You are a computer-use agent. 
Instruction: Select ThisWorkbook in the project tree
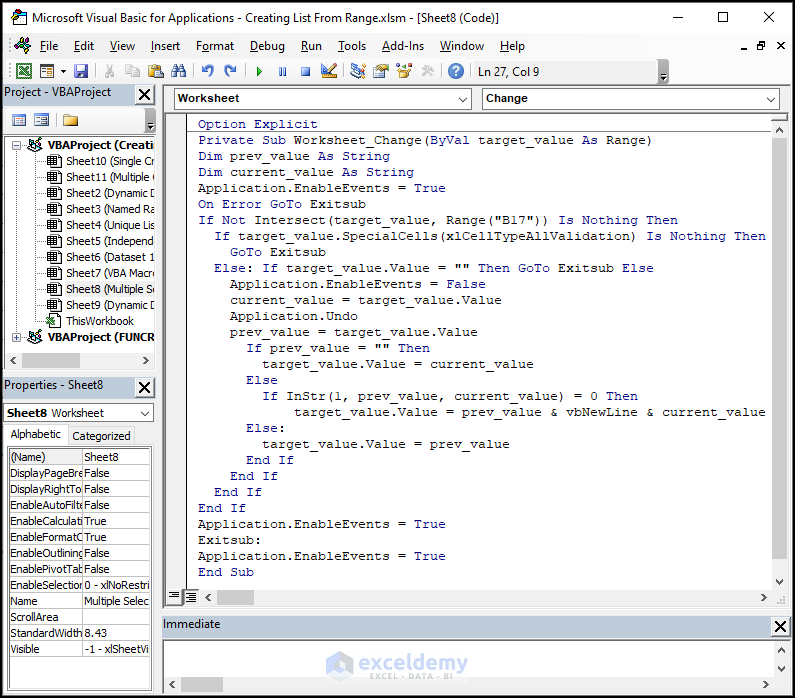(99, 321)
